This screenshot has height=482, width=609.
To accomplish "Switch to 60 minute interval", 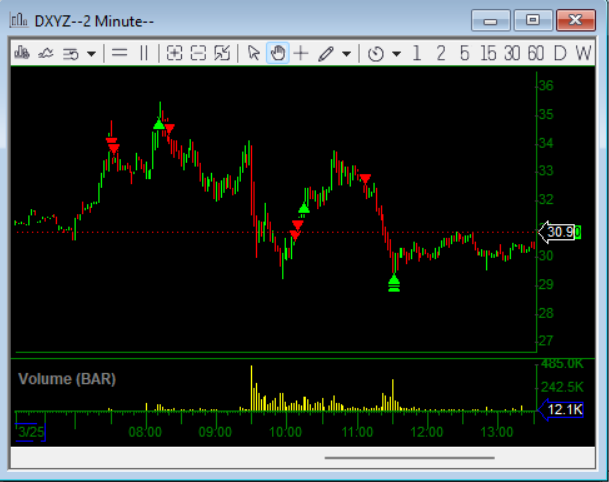I will pyautogui.click(x=536, y=53).
